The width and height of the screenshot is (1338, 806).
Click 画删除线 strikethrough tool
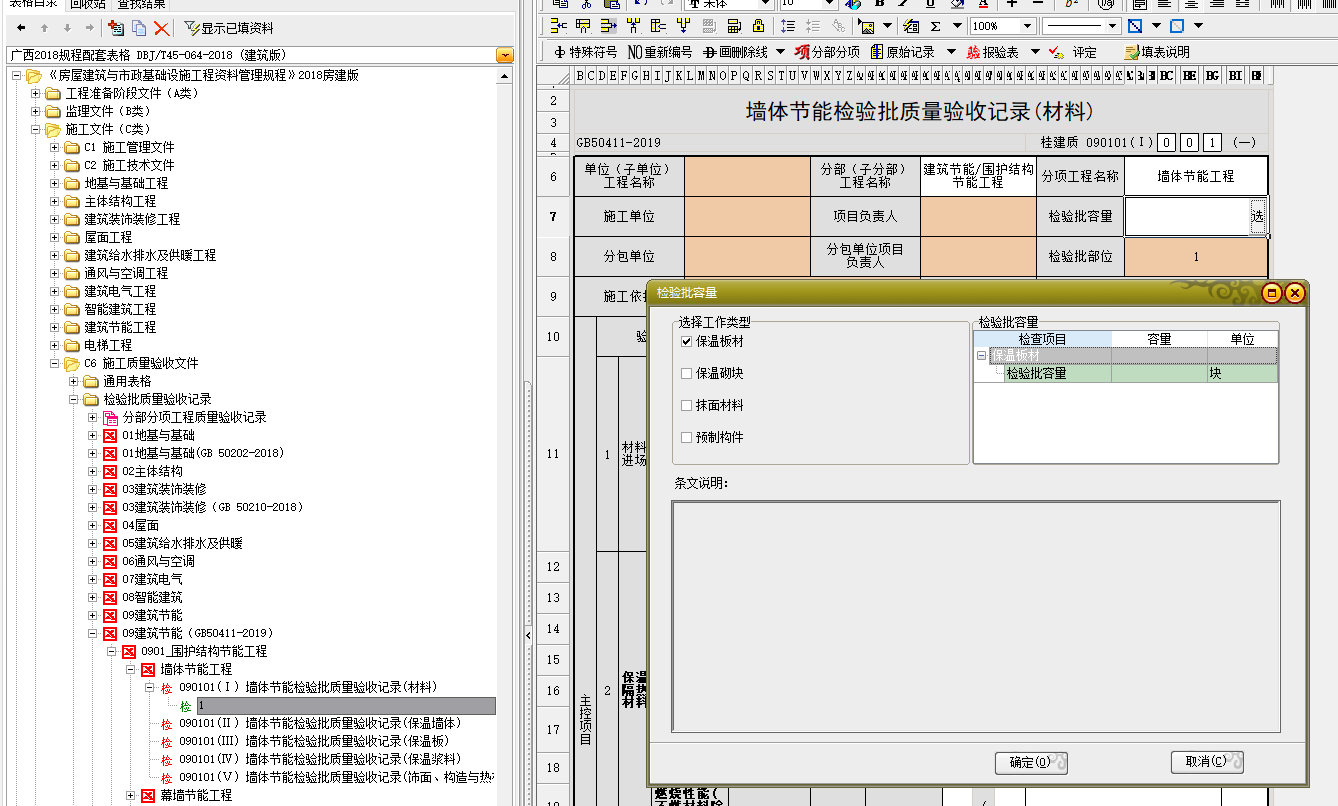[735, 52]
